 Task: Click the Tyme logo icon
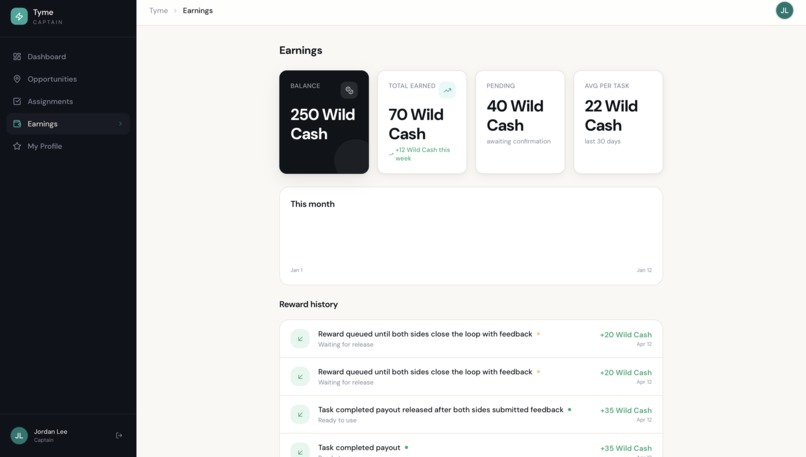click(19, 16)
